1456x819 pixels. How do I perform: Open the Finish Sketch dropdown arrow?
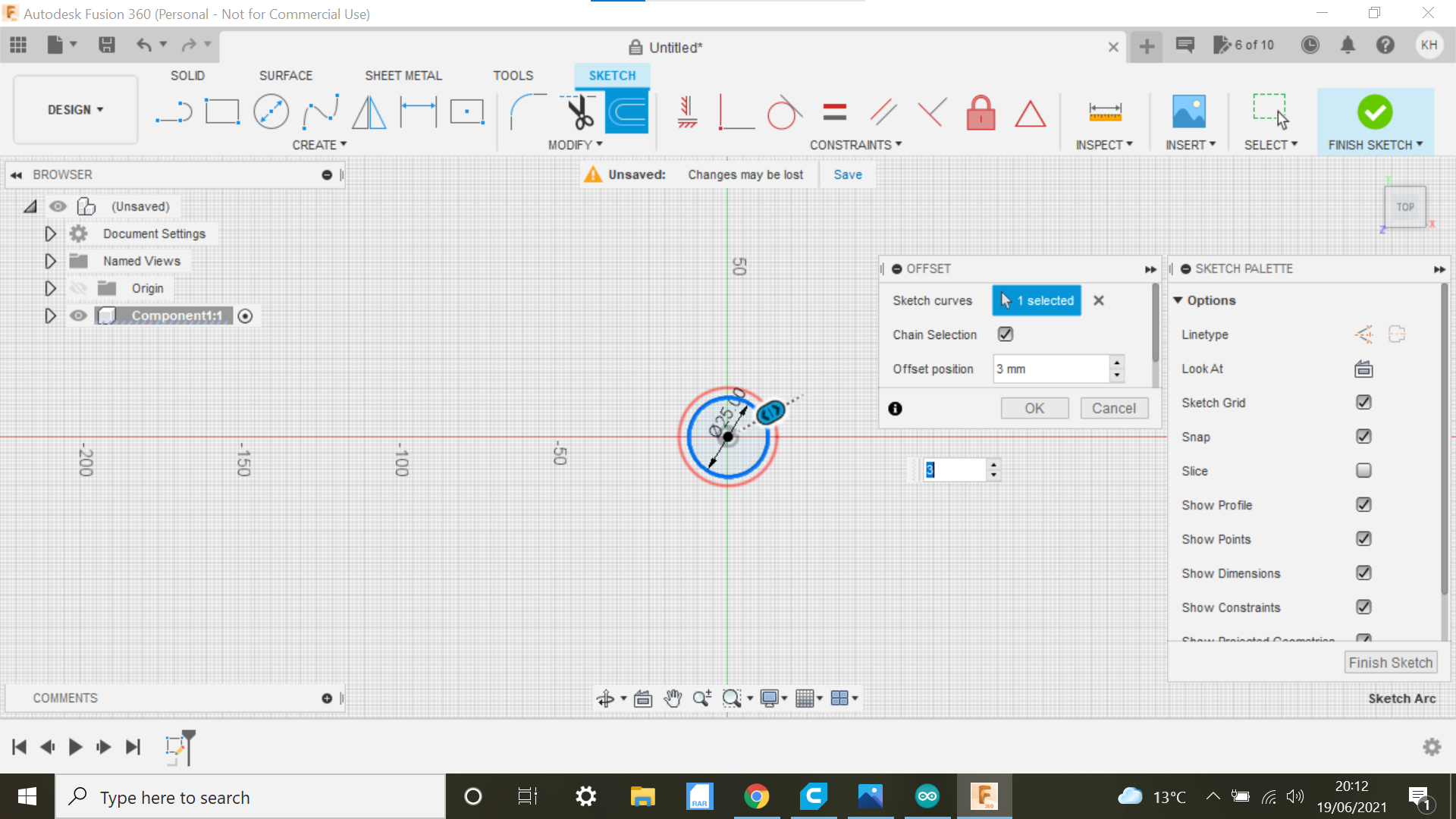pos(1418,144)
